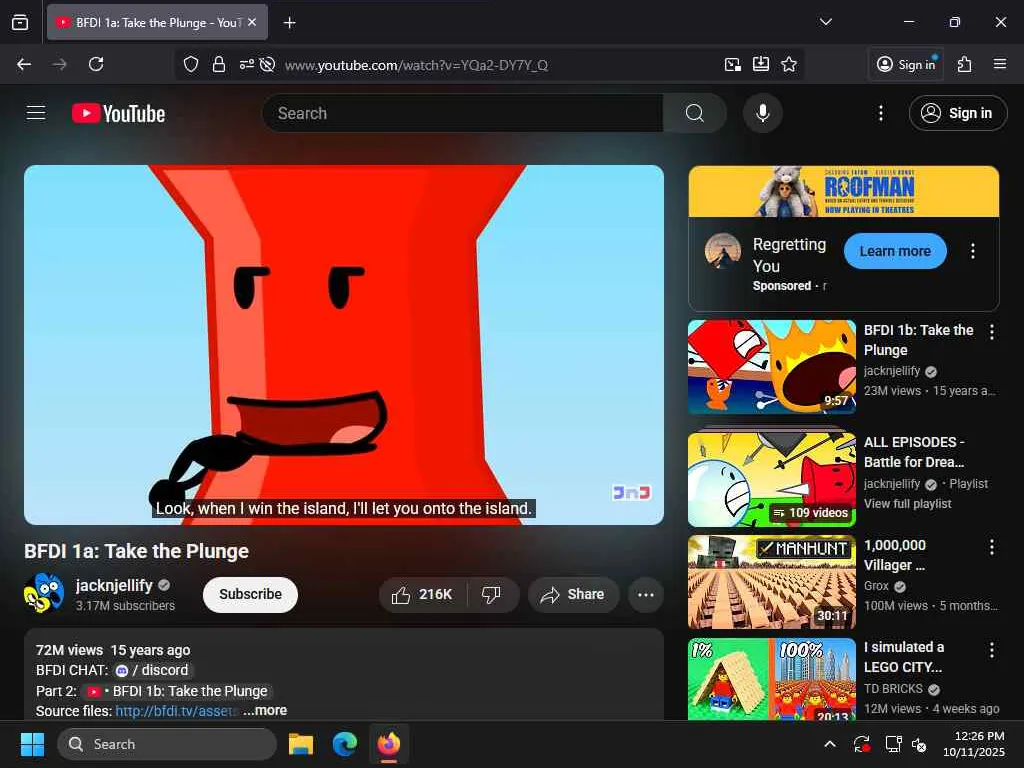Click Learn more on Regretting You ad

tap(895, 251)
